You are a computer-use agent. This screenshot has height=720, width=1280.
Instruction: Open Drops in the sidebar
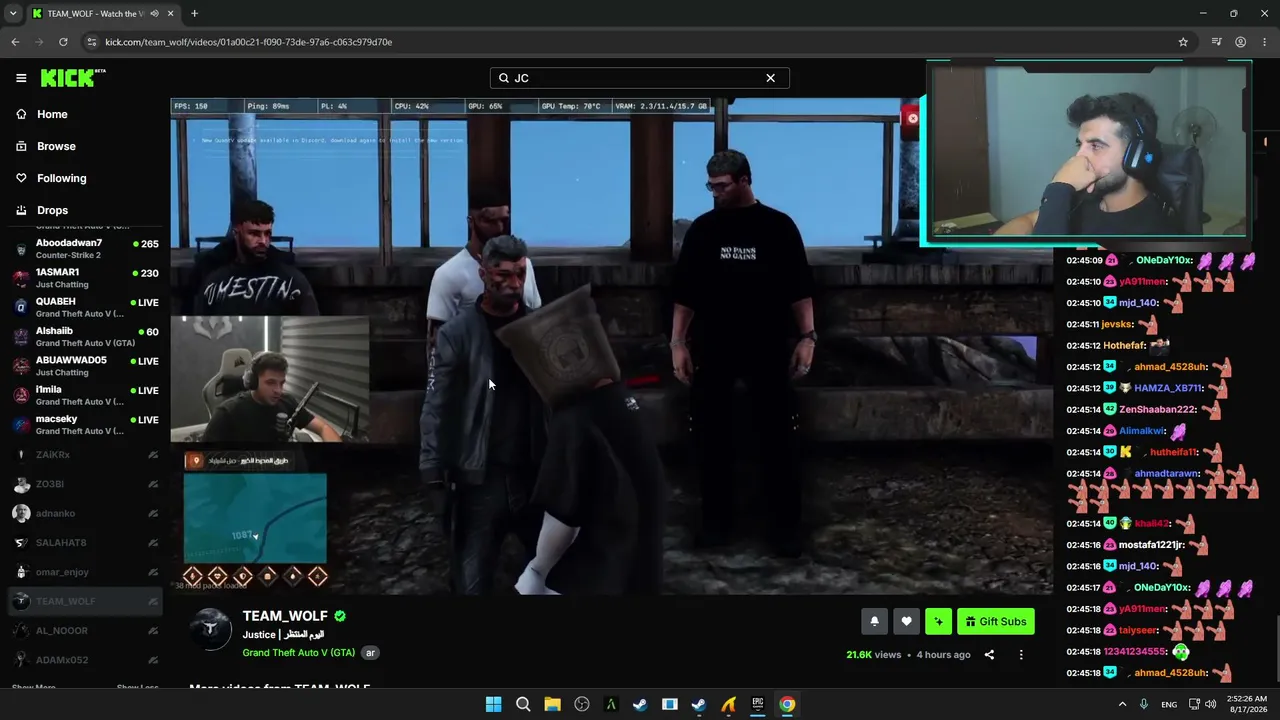point(52,211)
